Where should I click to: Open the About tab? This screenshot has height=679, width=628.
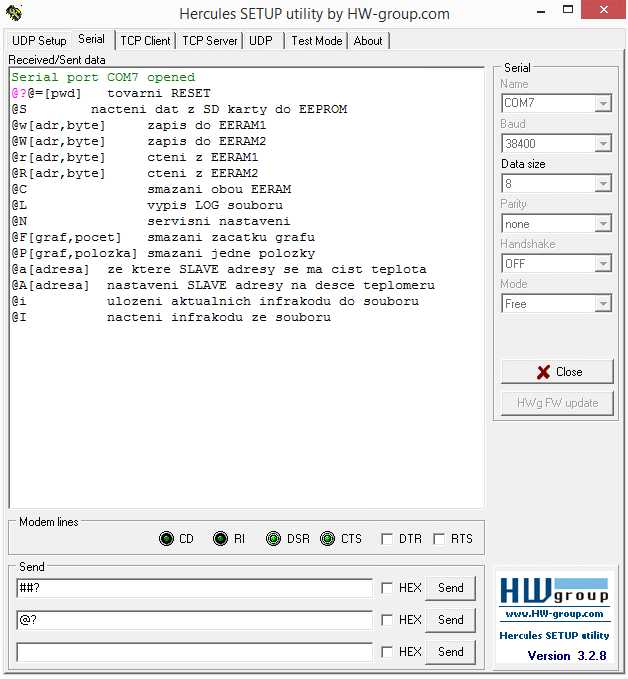[368, 41]
